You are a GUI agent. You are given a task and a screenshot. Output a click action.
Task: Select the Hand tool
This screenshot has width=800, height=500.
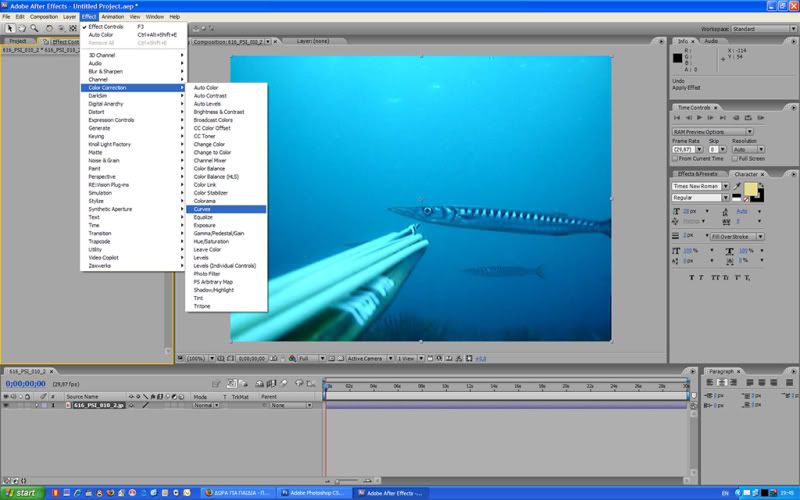click(21, 29)
